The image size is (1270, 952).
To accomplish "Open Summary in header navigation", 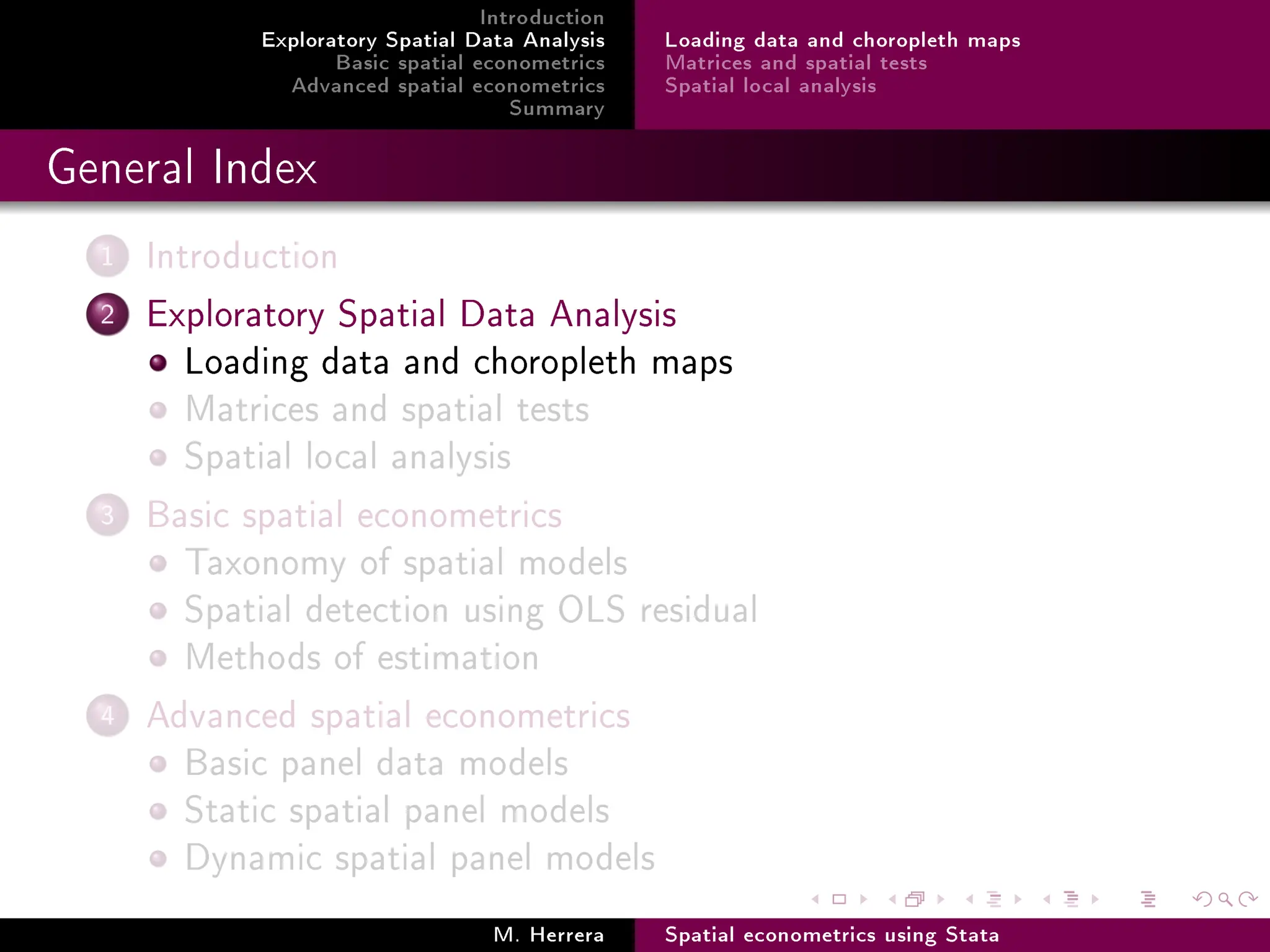I will [x=557, y=108].
